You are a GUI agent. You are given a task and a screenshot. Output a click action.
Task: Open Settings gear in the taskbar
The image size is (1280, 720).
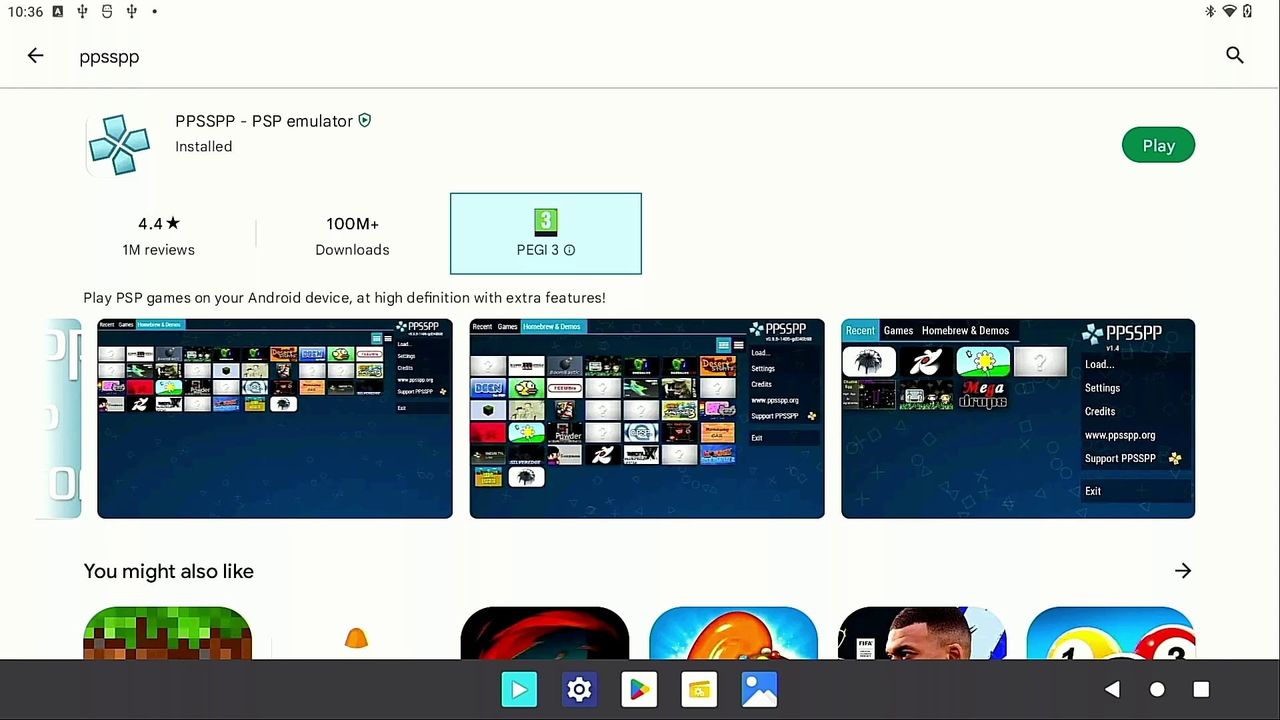579,689
